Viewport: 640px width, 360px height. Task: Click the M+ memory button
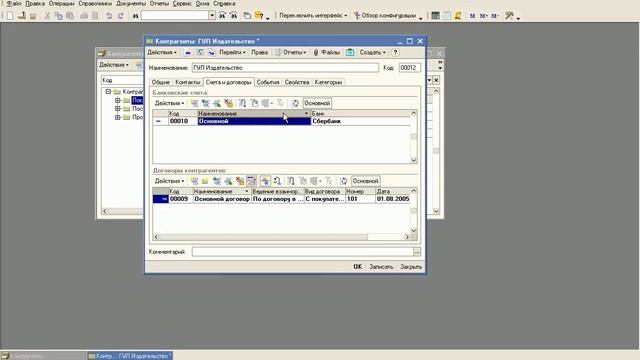(484, 16)
